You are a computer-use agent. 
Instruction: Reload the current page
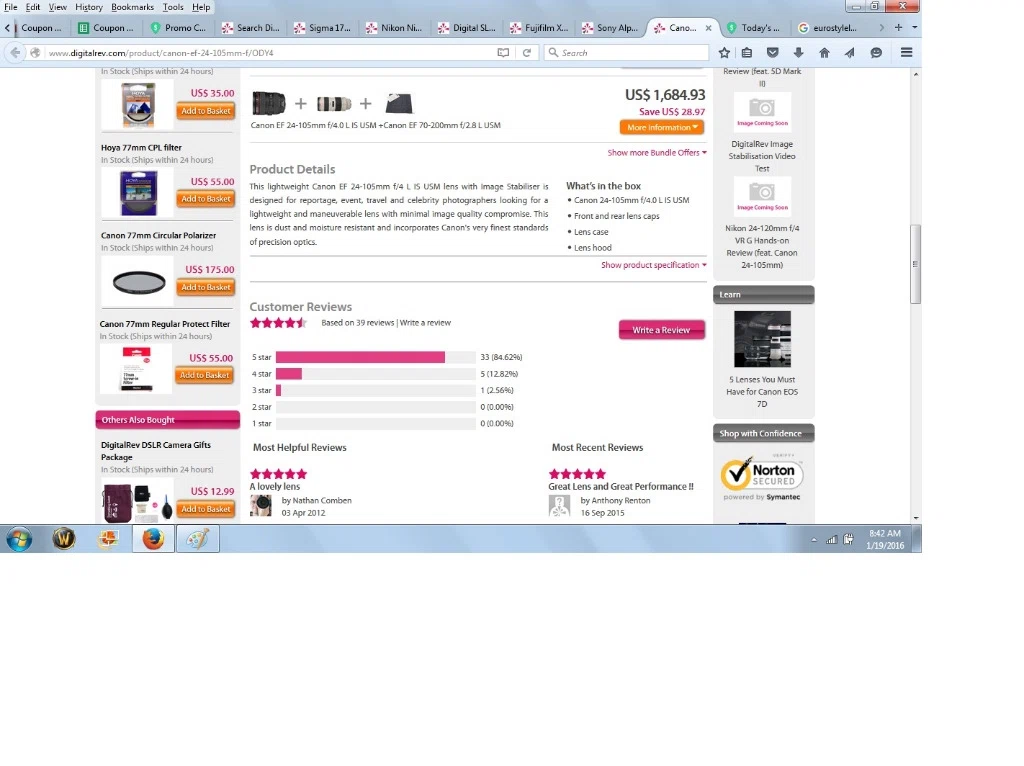[x=526, y=53]
